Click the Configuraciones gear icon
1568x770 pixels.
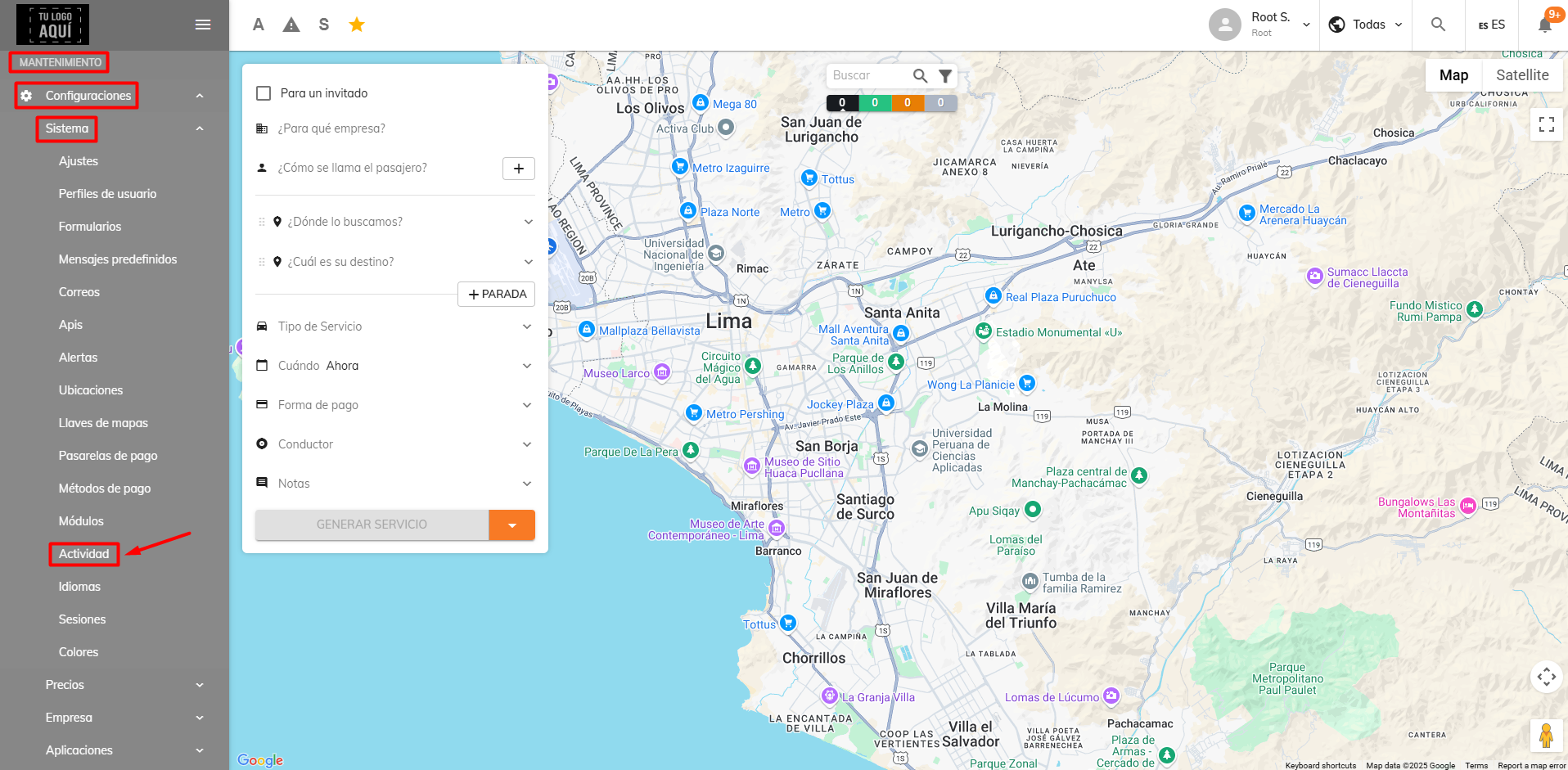coord(26,96)
